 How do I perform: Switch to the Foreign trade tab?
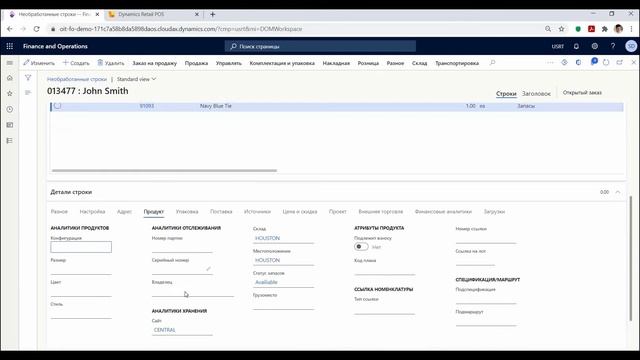pos(380,211)
